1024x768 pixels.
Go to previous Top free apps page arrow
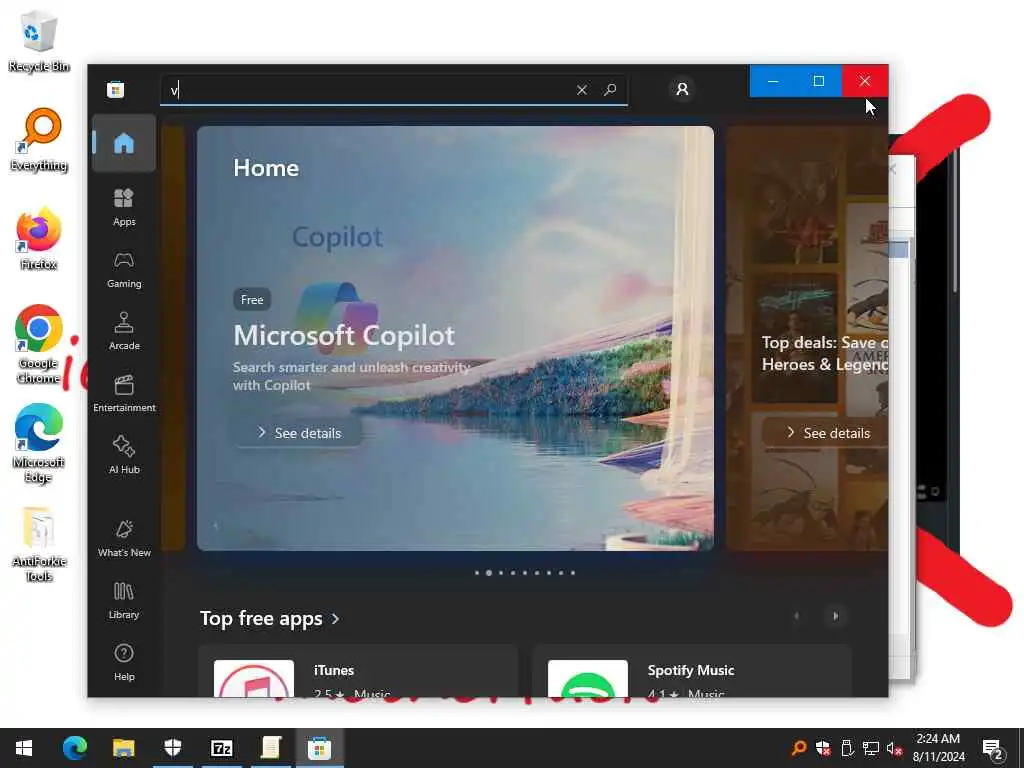[x=796, y=616]
